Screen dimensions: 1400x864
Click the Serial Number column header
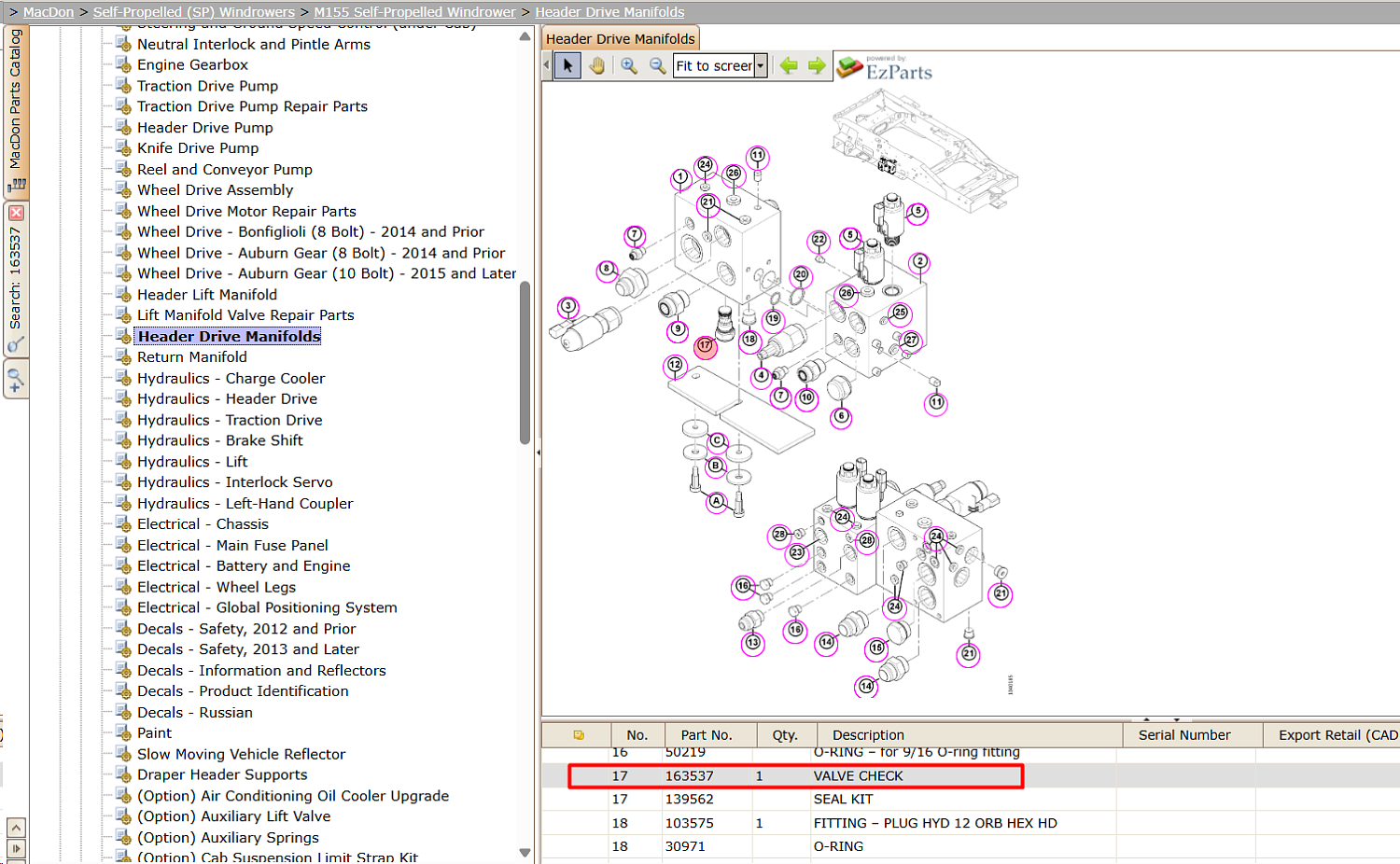click(x=1194, y=735)
